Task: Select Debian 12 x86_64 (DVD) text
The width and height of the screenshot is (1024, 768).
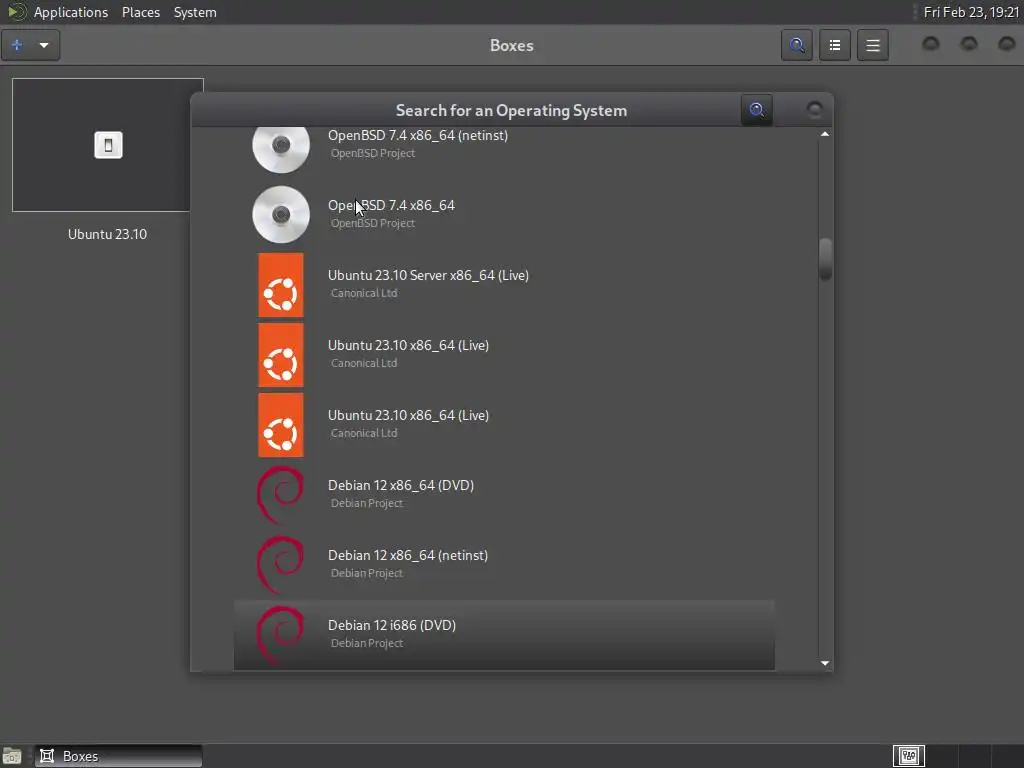Action: pos(401,485)
